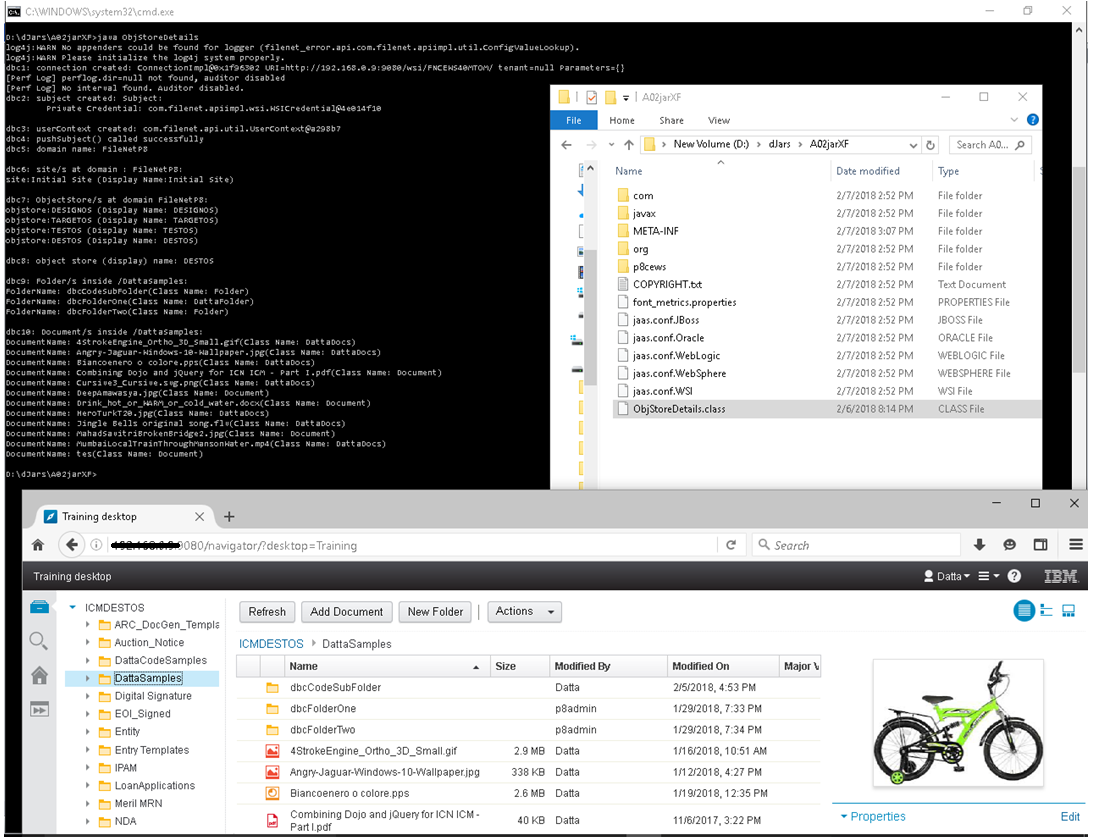The width and height of the screenshot is (1093, 837).
Task: Open the Search icon in Navigator sidebar
Action: pos(38,641)
